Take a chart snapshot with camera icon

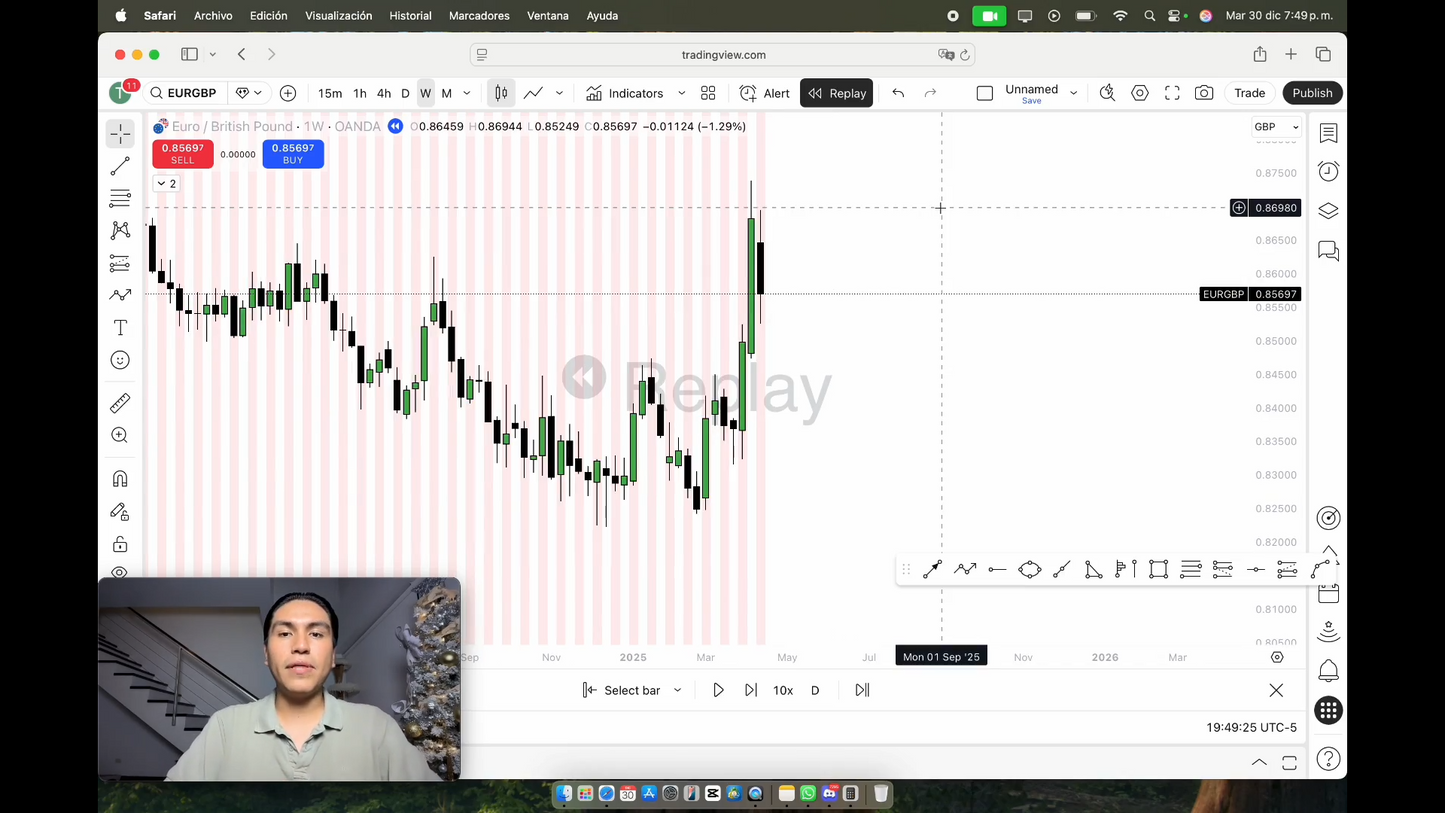click(x=1204, y=93)
